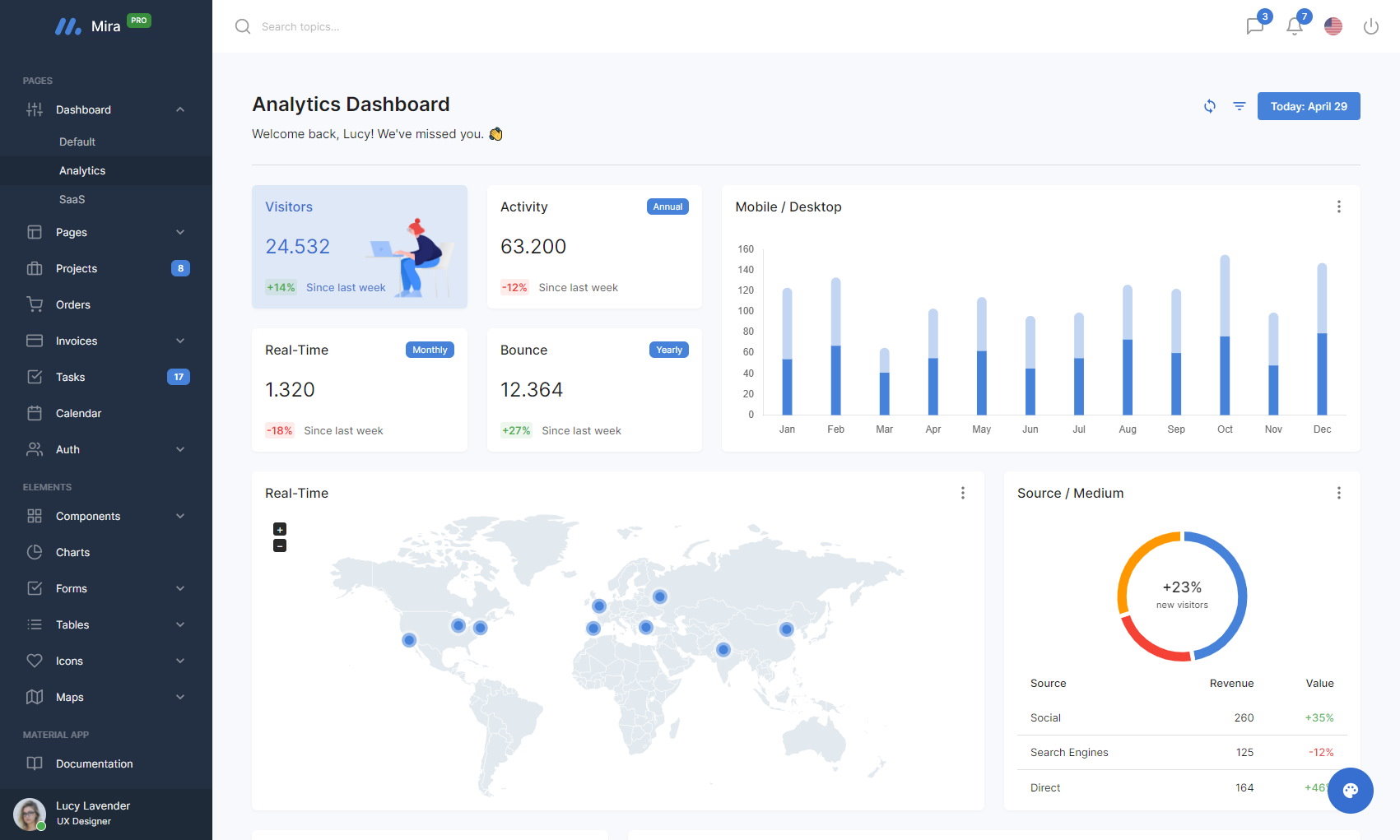Open the SaaS dashboard page
Image resolution: width=1400 pixels, height=840 pixels.
(x=72, y=199)
